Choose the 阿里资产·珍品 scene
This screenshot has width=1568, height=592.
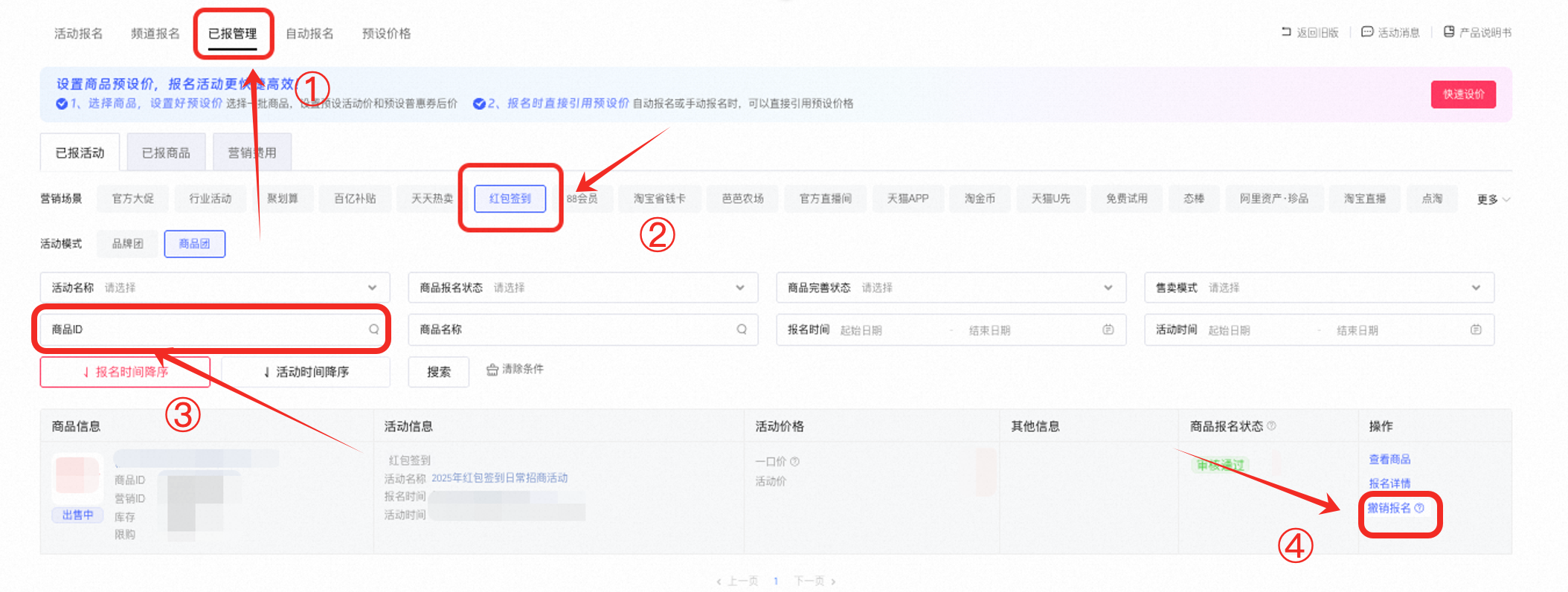1273,199
